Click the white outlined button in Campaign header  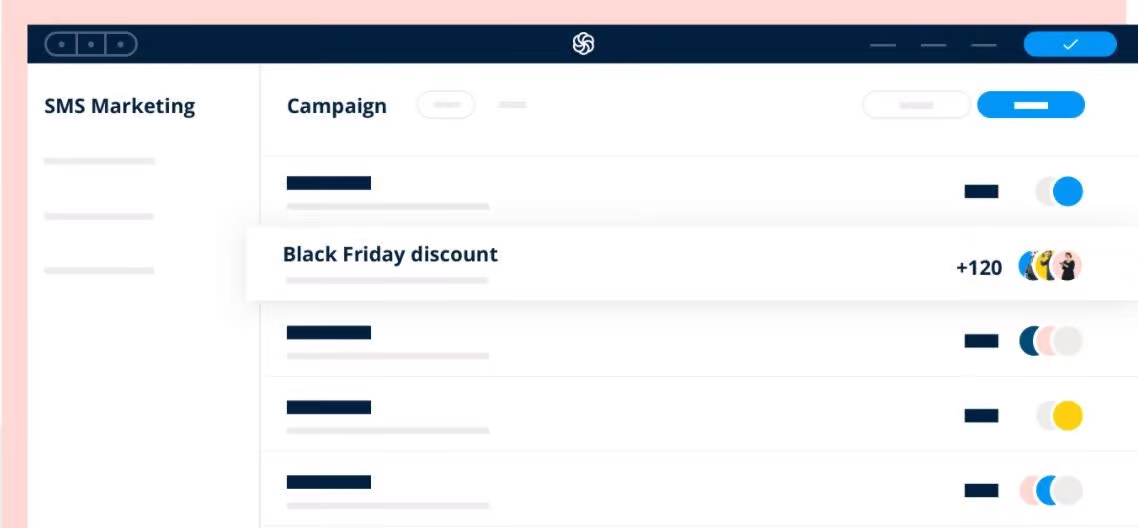916,105
